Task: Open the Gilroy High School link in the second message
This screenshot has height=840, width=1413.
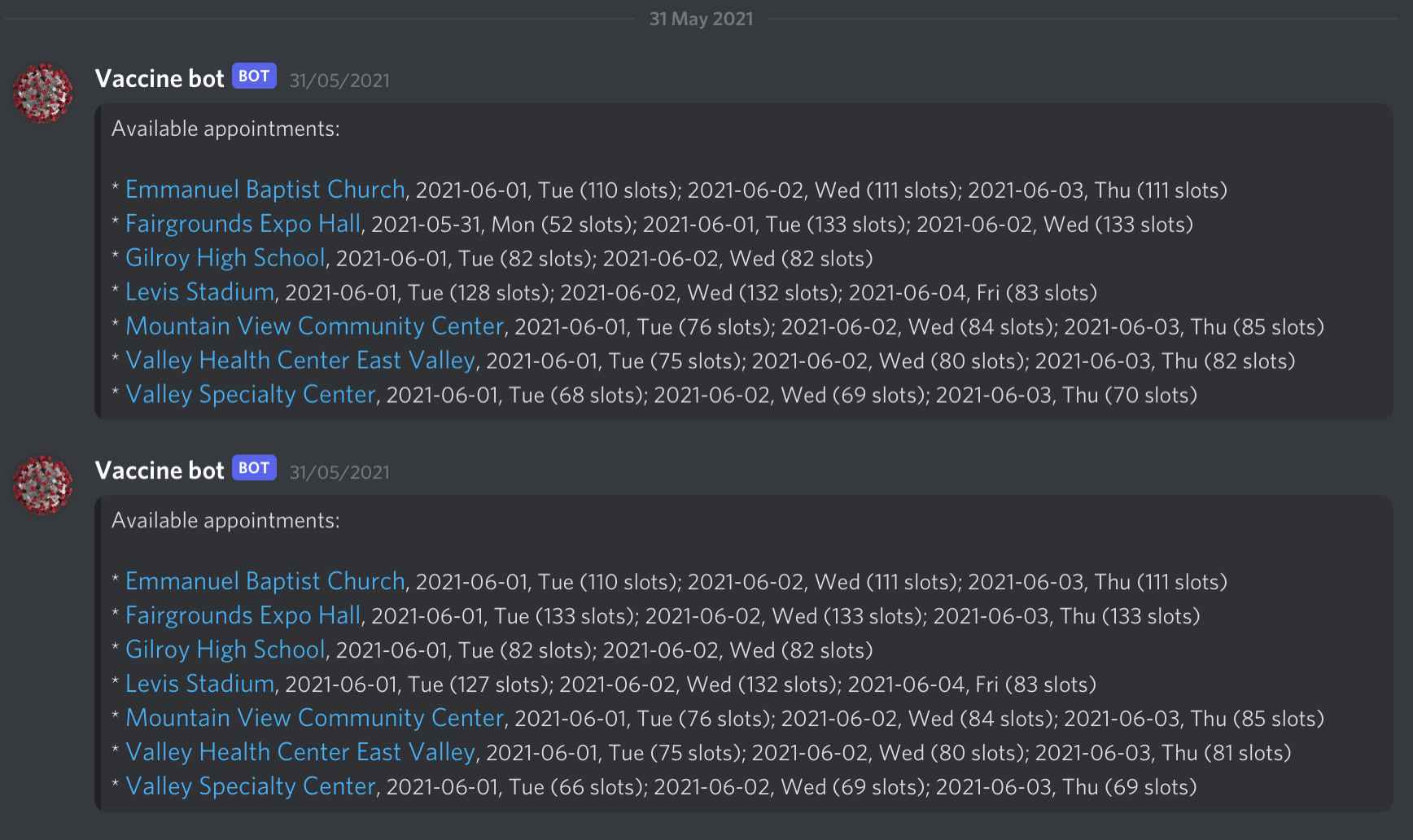Action: pos(225,650)
